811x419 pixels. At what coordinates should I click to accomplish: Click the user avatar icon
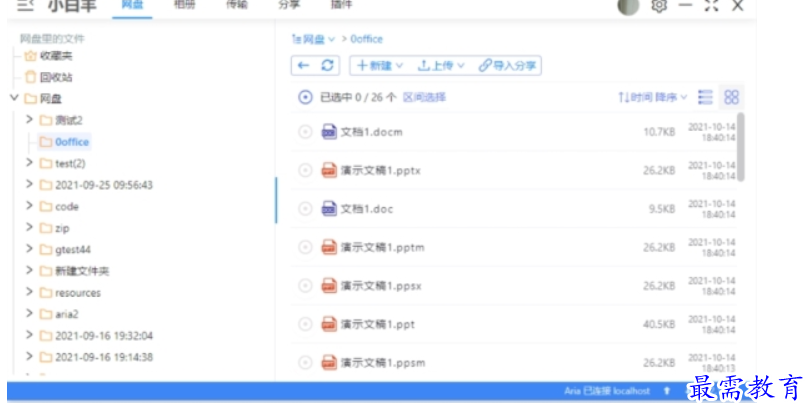pyautogui.click(x=628, y=6)
